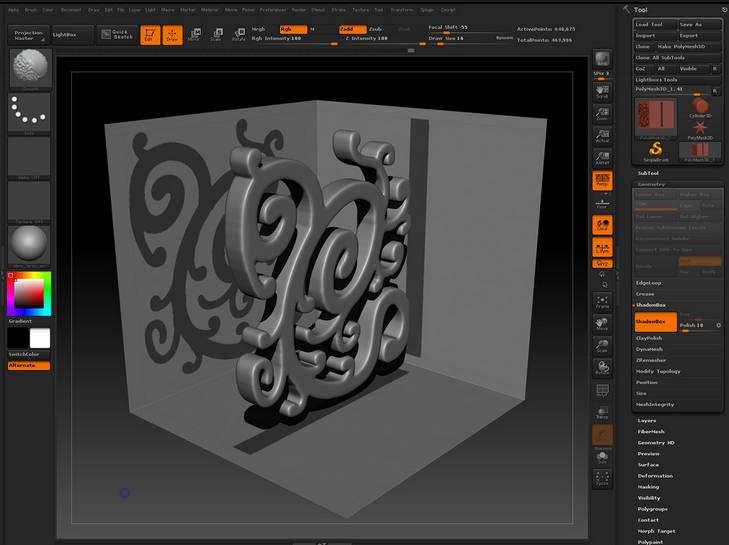Click Clone All SubTools button
The image size is (729, 545).
click(677, 58)
